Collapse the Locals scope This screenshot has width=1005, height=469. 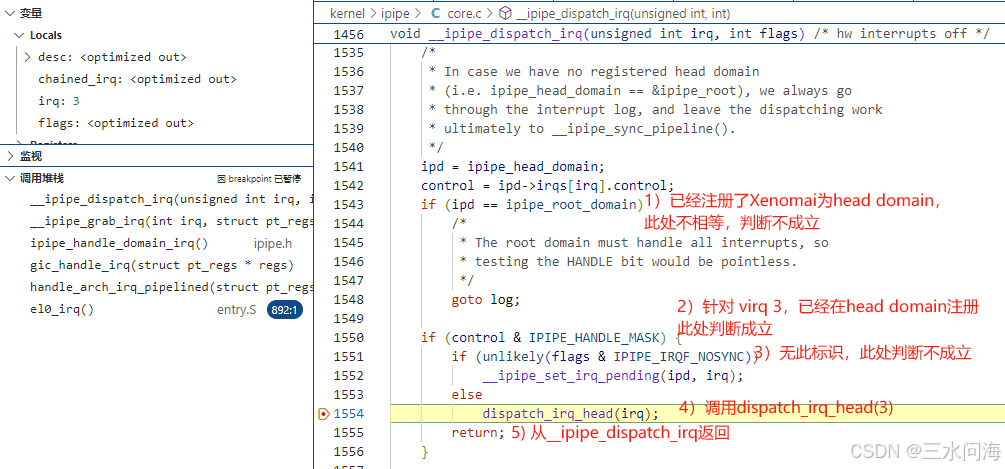tap(19, 35)
